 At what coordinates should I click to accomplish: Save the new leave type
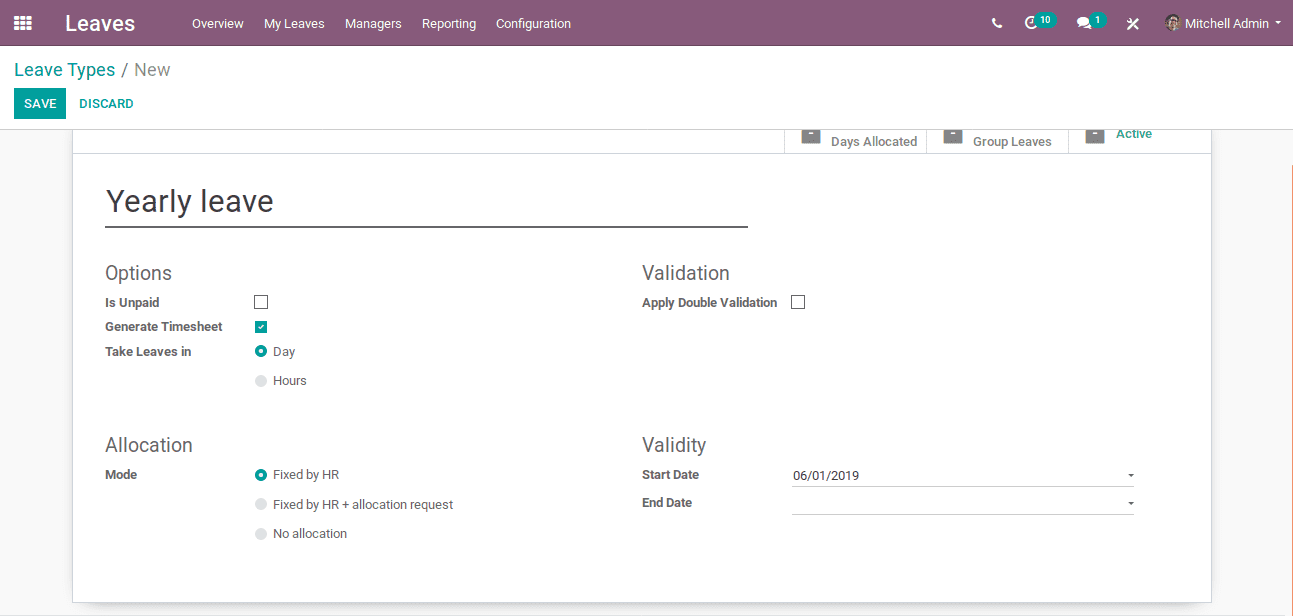[x=40, y=104]
